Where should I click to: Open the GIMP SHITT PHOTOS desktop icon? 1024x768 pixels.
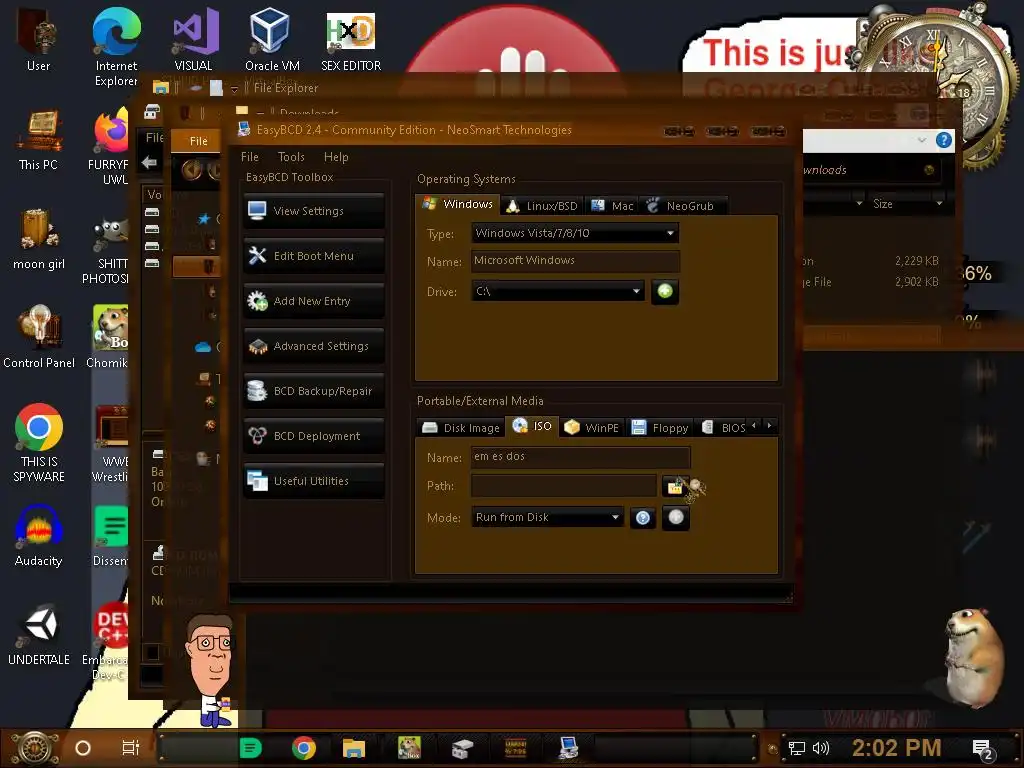tap(108, 252)
